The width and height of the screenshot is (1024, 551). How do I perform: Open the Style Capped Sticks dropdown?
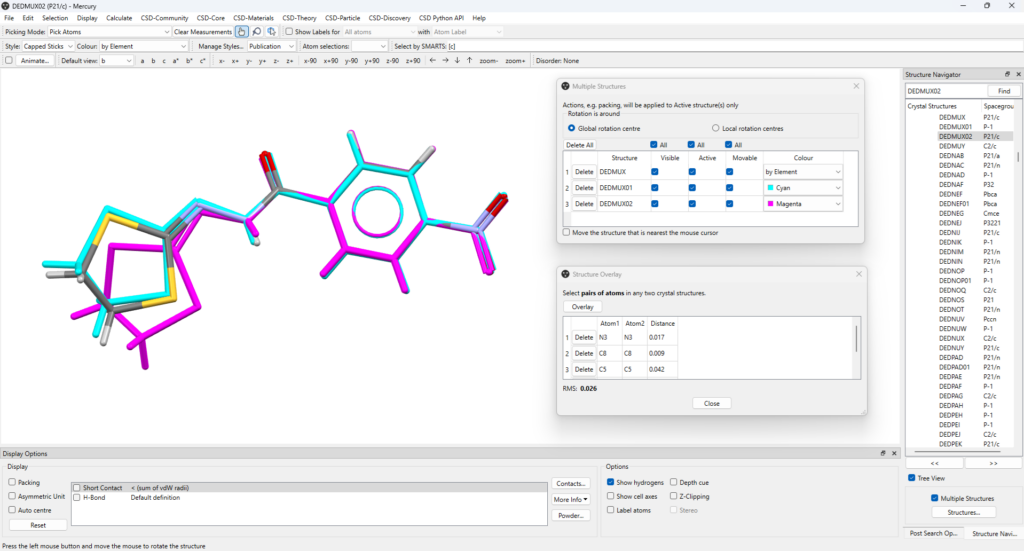(46, 46)
